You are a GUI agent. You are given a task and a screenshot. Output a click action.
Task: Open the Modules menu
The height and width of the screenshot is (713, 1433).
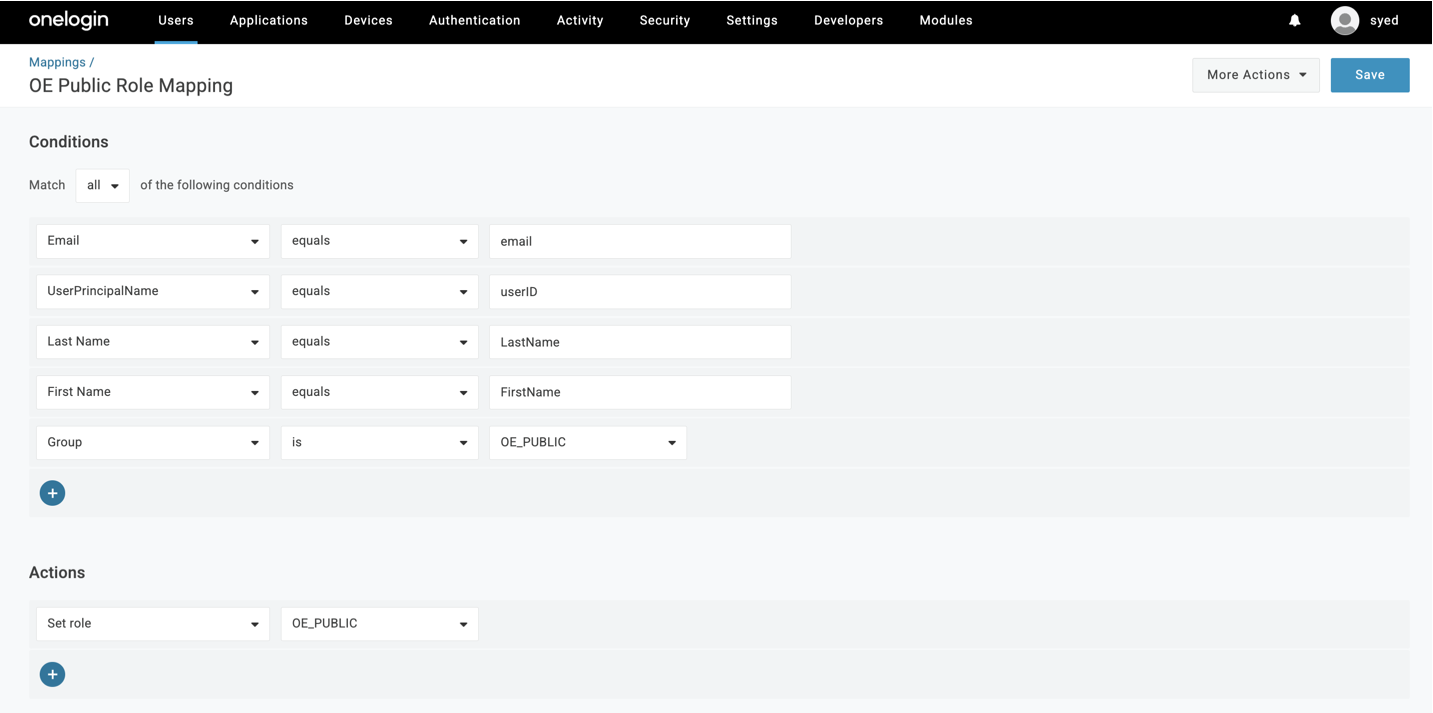pyautogui.click(x=946, y=20)
